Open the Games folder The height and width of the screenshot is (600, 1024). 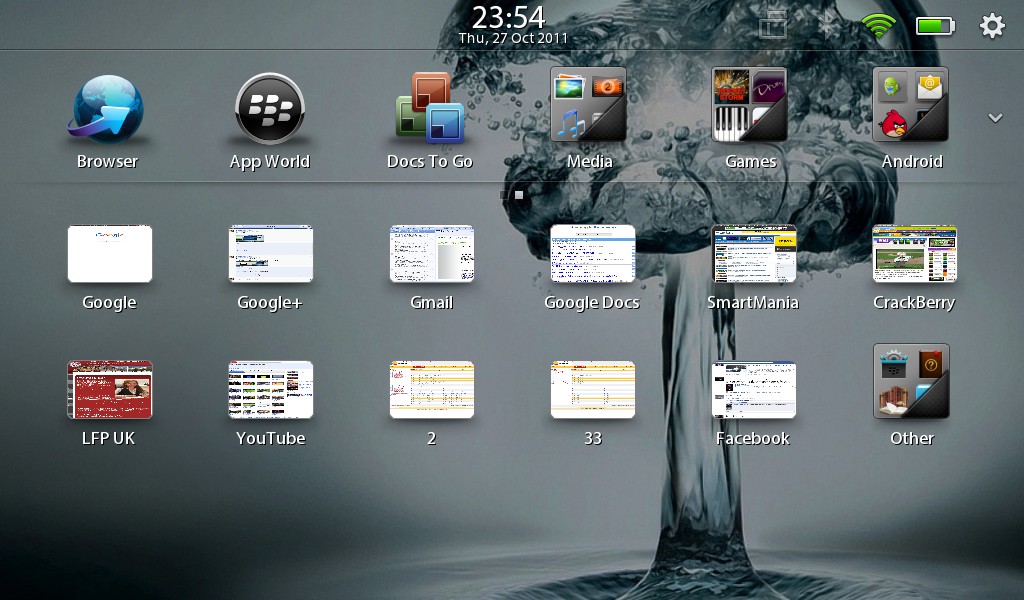(x=750, y=104)
